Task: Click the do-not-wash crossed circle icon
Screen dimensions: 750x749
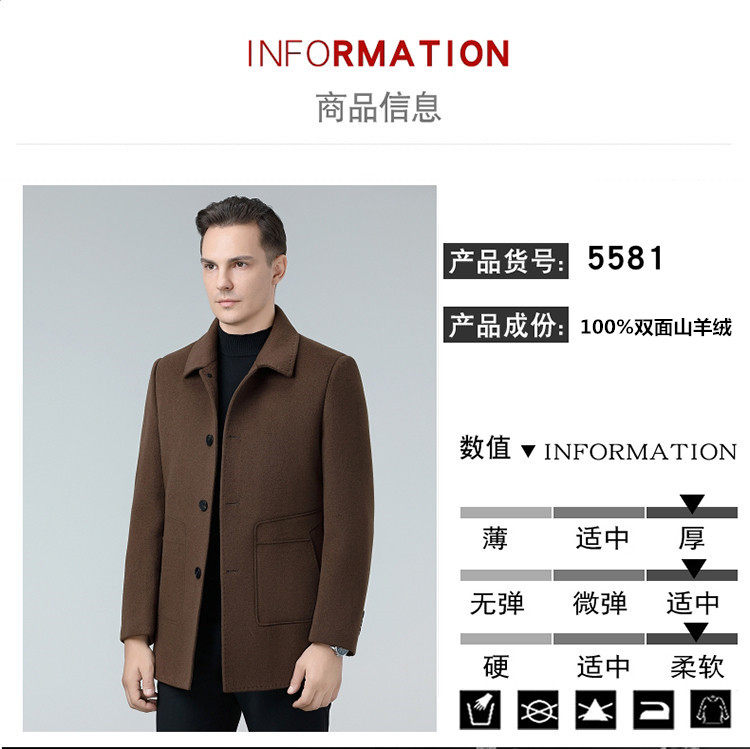Action: [538, 709]
